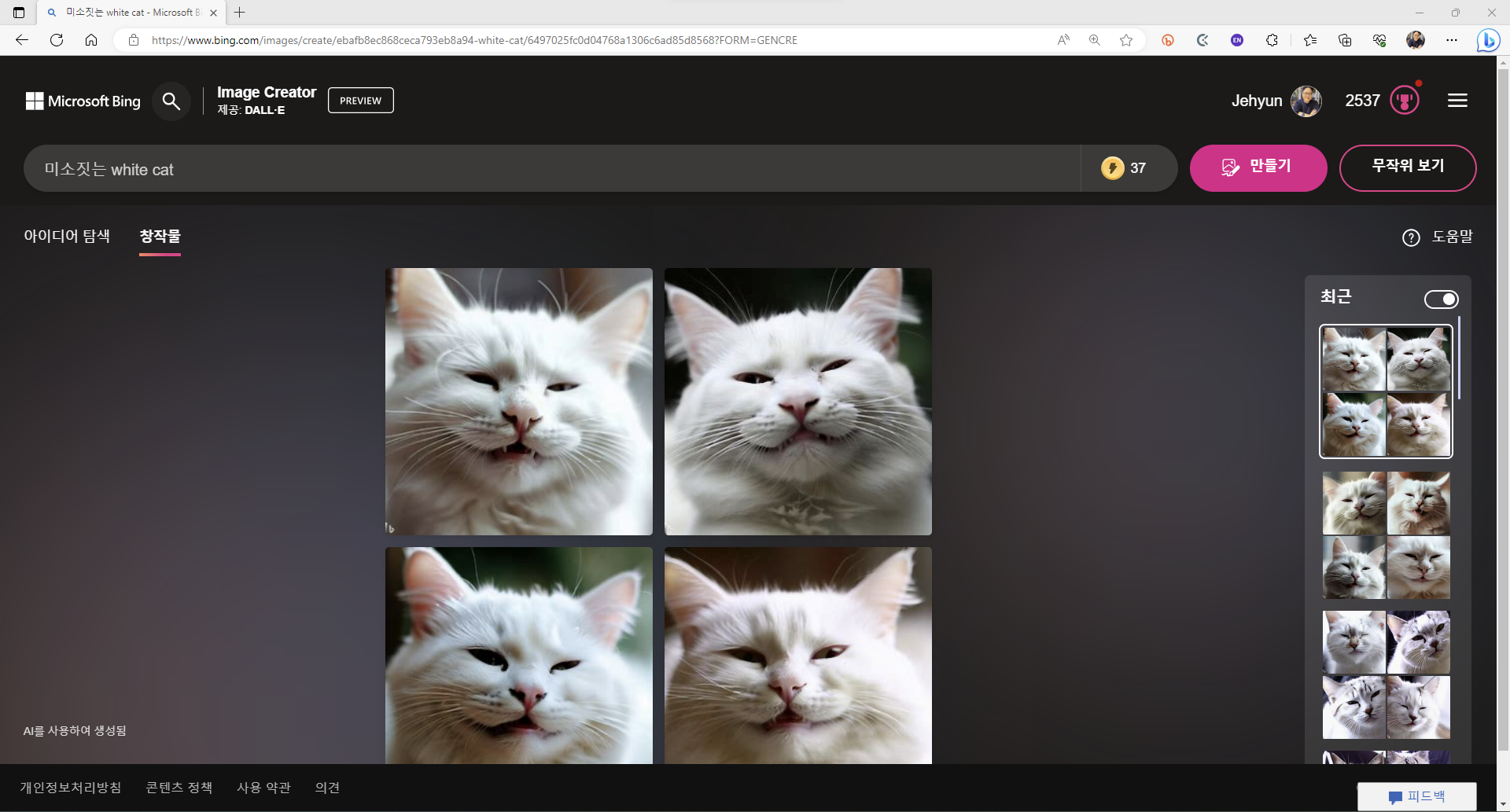
Task: Click the address bar URL
Action: (x=474, y=40)
